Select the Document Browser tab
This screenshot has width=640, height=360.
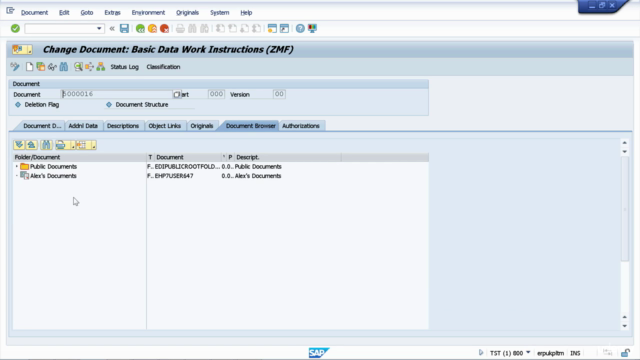251,126
